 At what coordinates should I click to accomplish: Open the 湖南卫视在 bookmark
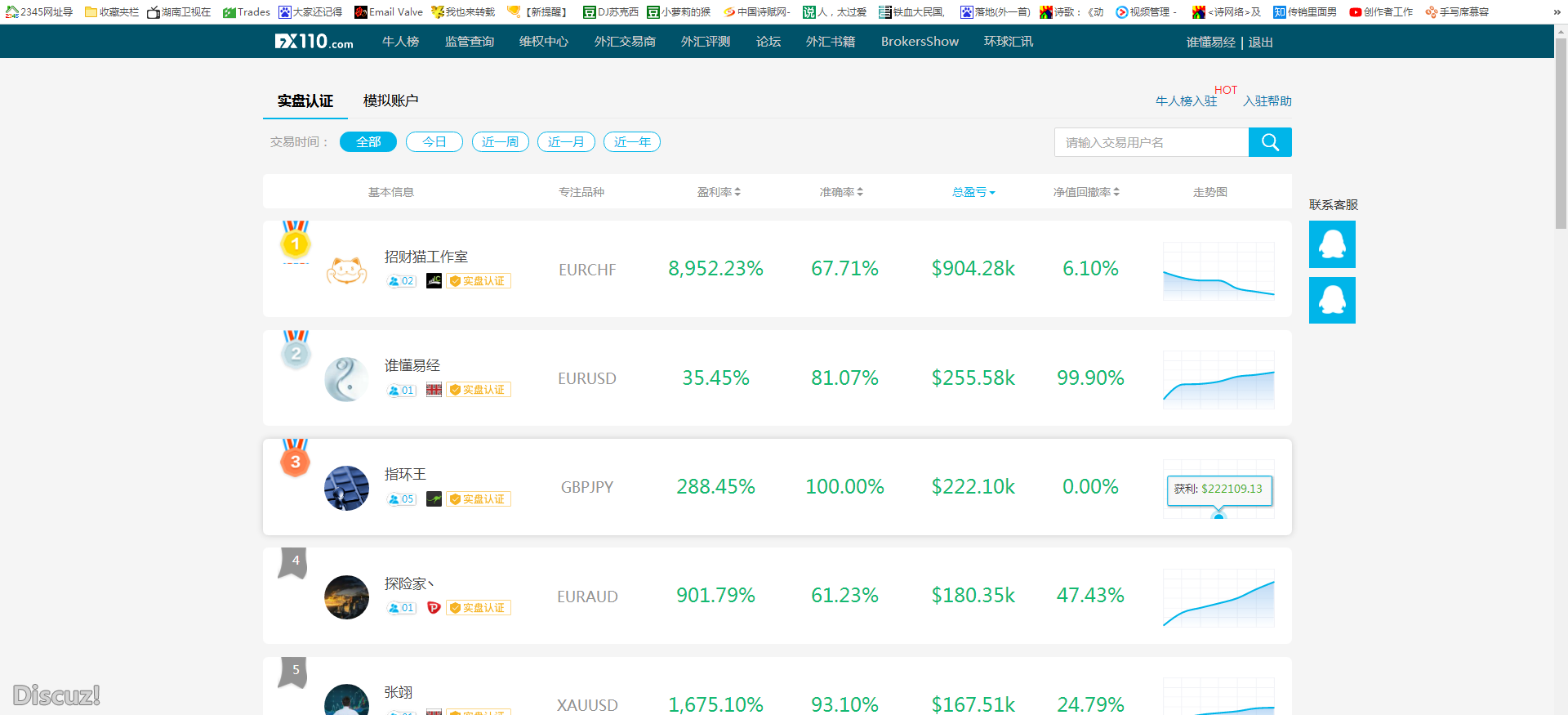click(x=179, y=11)
